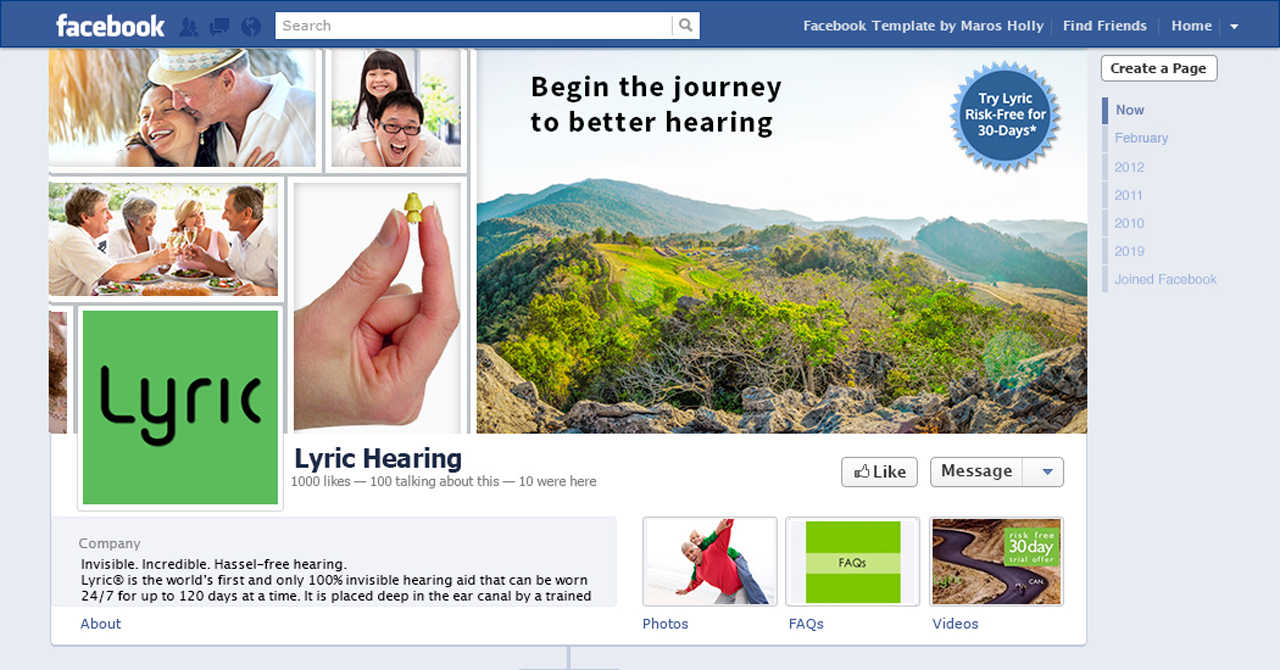
Task: Go to Home in top navigation
Action: pos(1191,26)
